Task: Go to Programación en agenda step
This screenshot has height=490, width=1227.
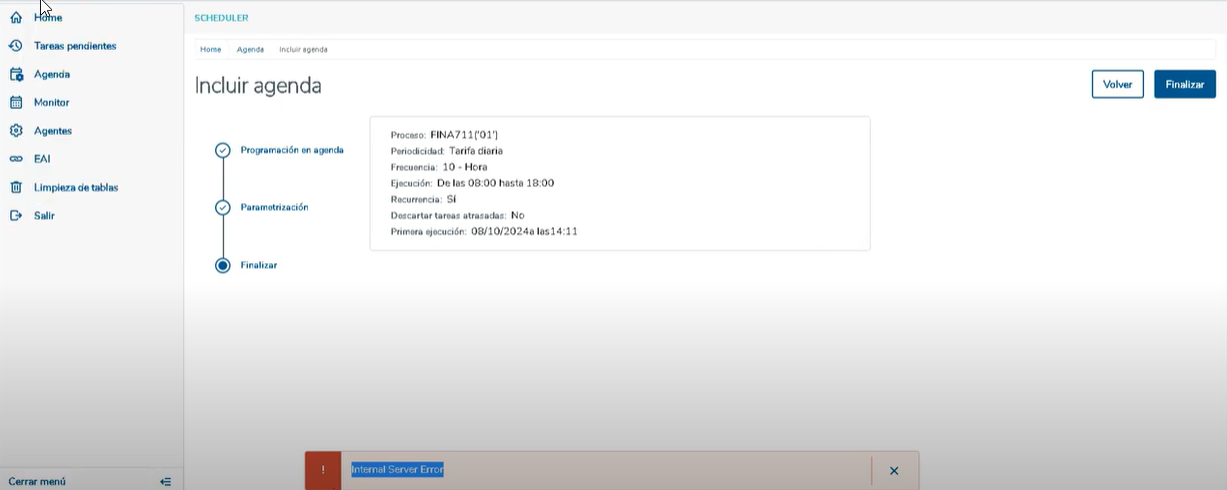Action: coord(292,150)
